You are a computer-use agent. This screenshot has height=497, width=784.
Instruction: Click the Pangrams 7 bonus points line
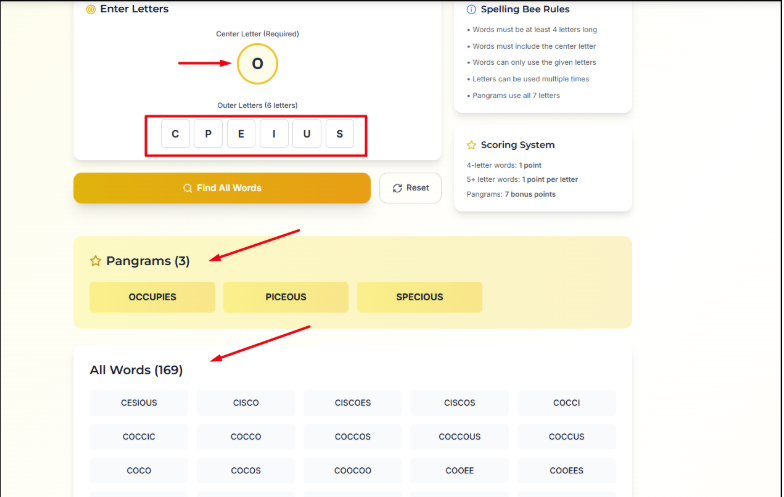coord(511,194)
